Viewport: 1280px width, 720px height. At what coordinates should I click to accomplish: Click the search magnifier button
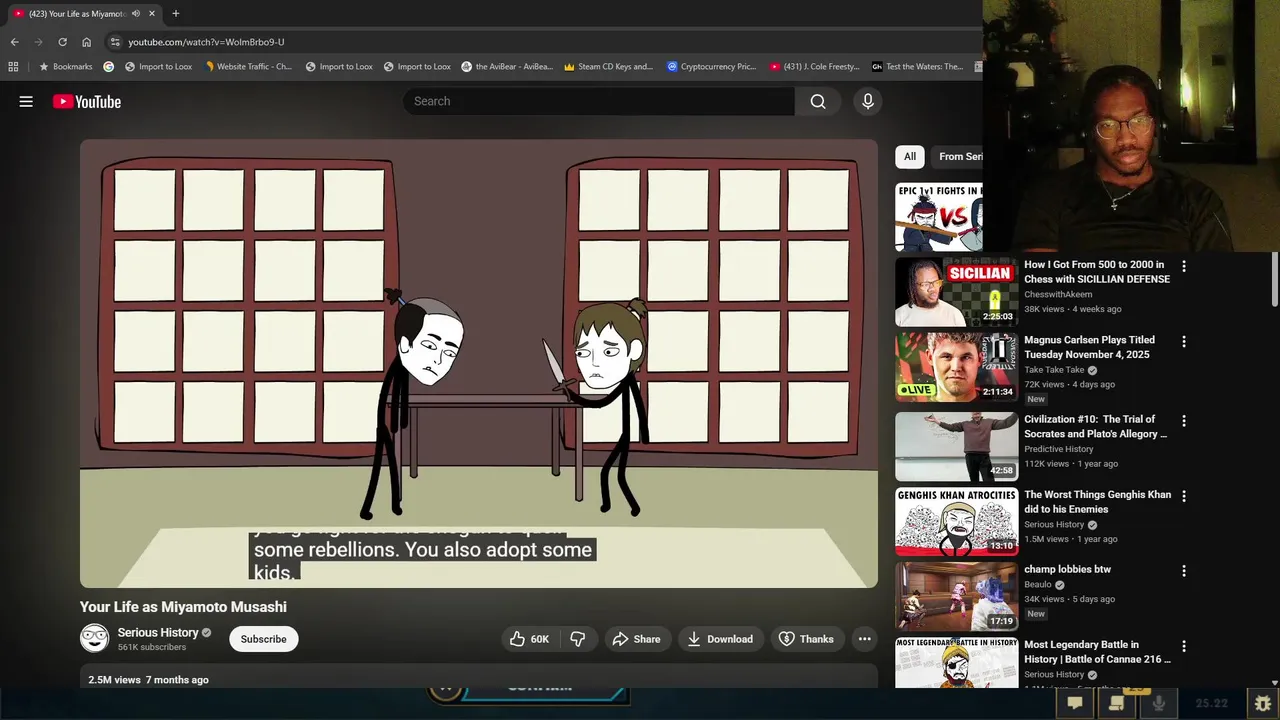coord(818,101)
